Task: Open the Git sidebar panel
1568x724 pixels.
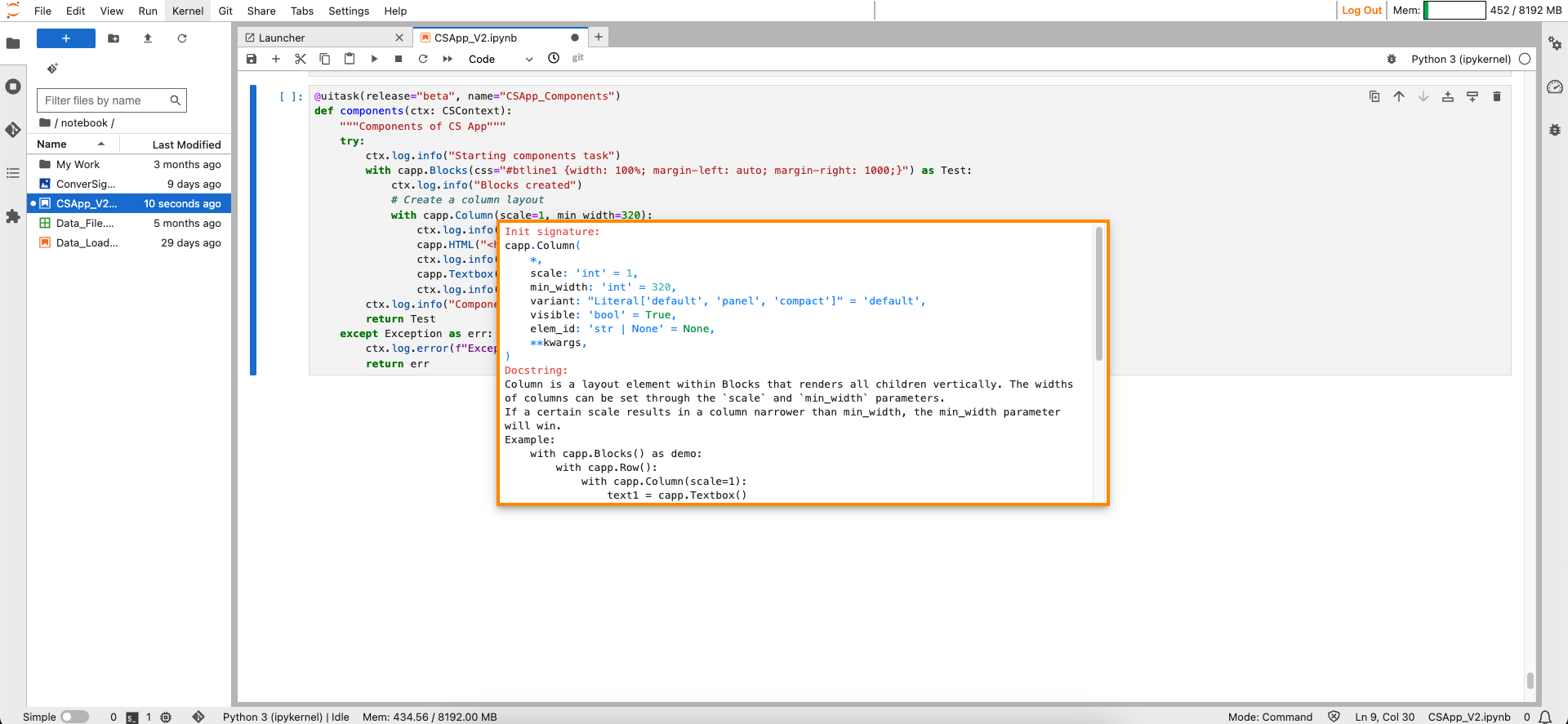Action: (x=13, y=130)
